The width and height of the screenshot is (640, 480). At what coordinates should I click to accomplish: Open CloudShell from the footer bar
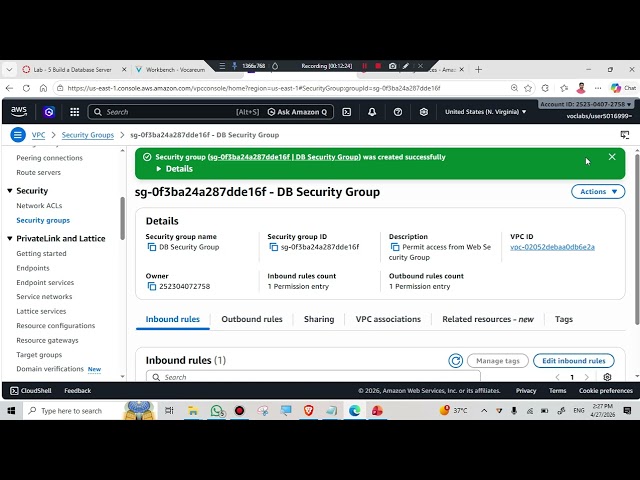coord(31,391)
